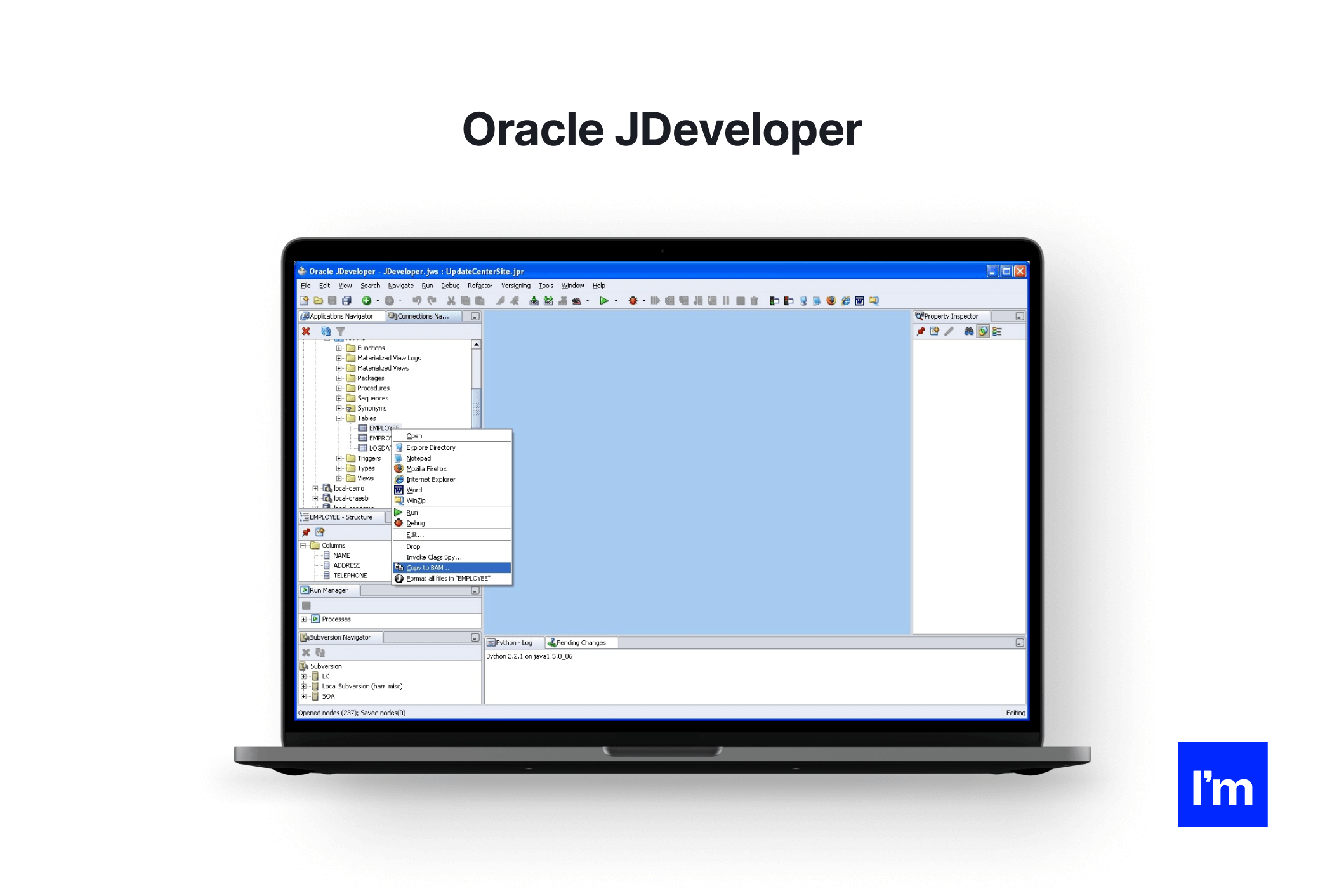The height and width of the screenshot is (896, 1325).
Task: Open the Back button history dropdown arrow
Action: (x=378, y=301)
